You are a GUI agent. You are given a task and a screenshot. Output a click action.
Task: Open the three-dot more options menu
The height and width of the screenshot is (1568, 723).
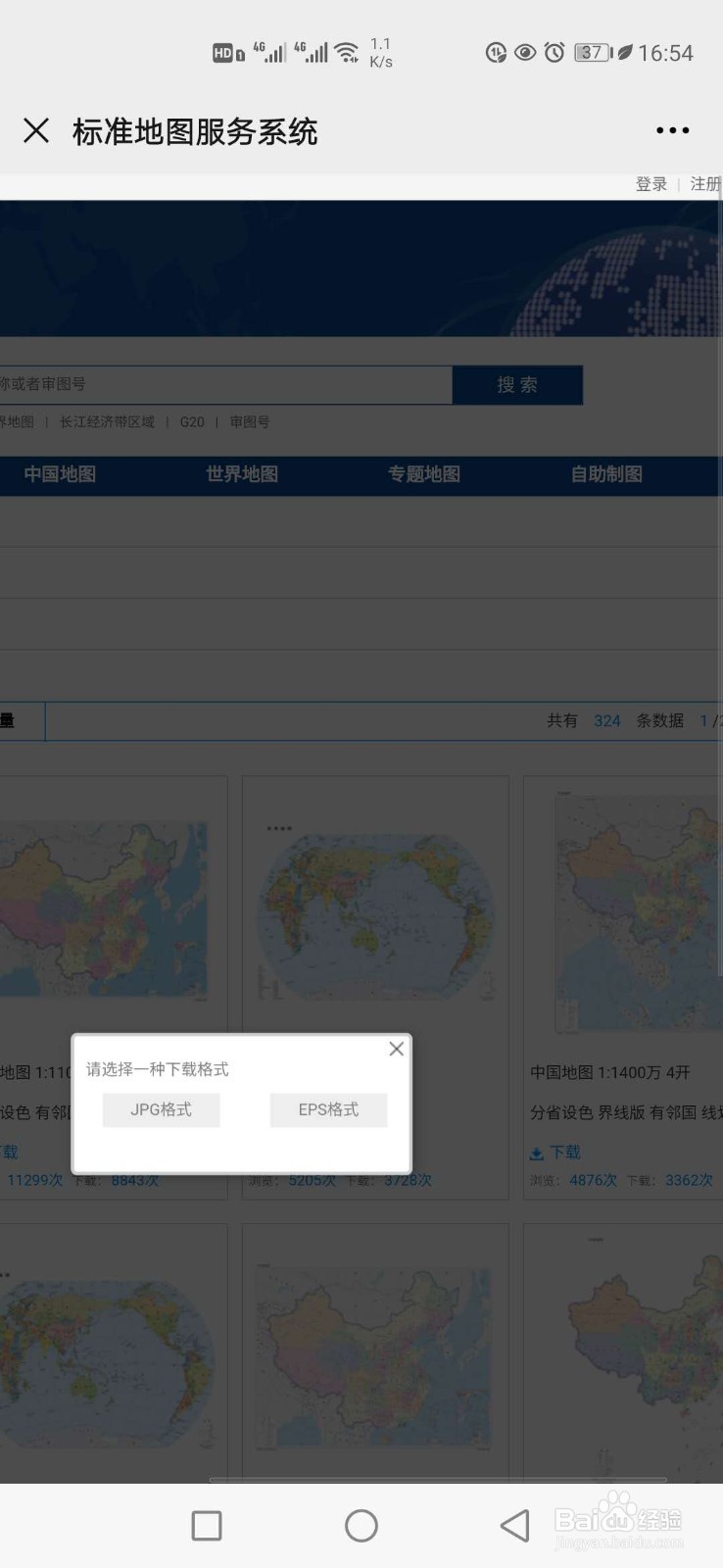point(672,130)
